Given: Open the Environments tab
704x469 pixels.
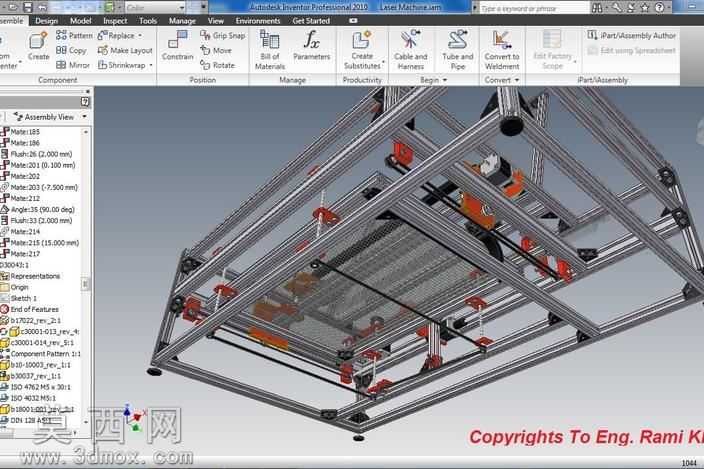Looking at the screenshot, I should point(258,21).
